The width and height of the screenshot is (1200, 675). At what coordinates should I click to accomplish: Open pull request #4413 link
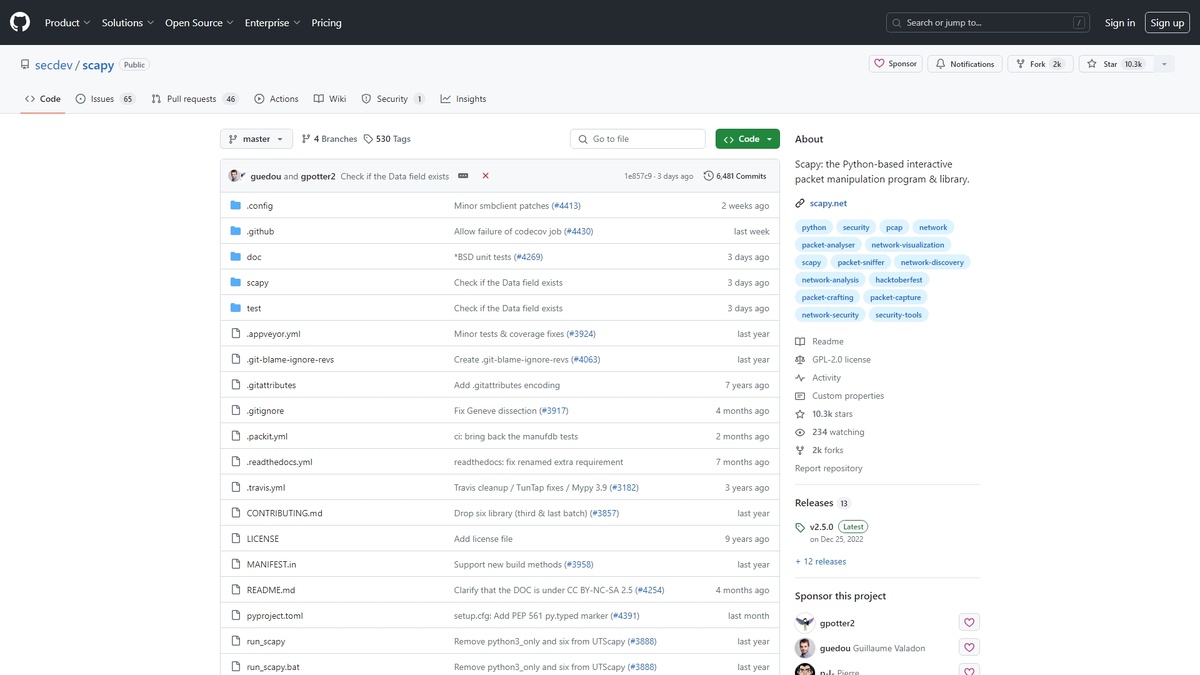point(566,205)
